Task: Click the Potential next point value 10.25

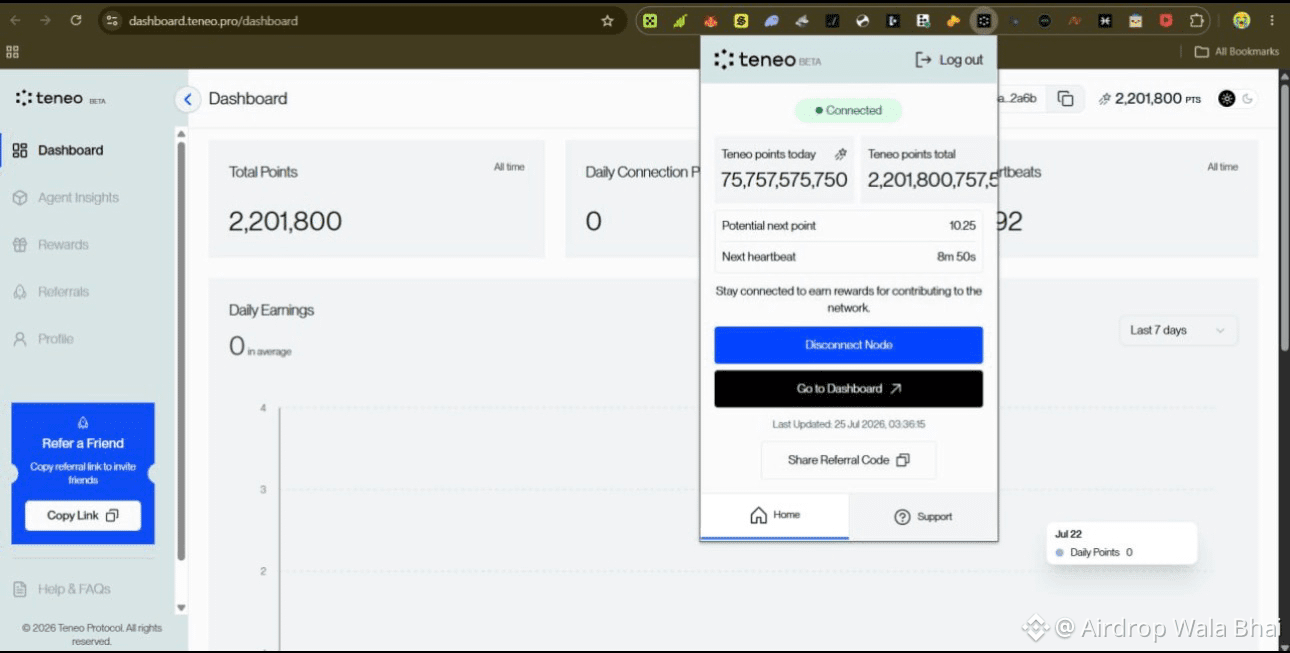Action: tap(962, 226)
